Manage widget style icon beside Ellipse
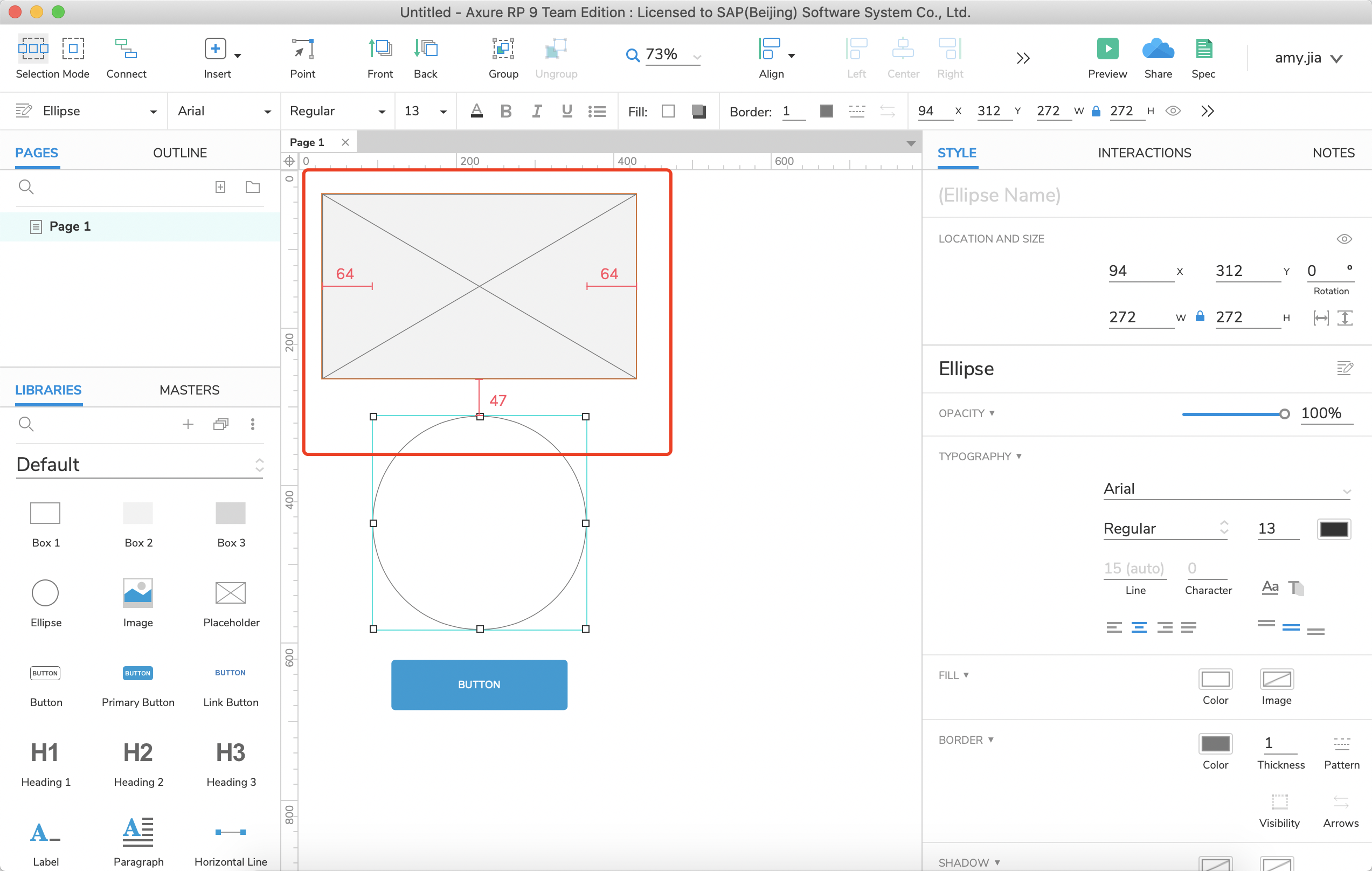 coord(1345,368)
